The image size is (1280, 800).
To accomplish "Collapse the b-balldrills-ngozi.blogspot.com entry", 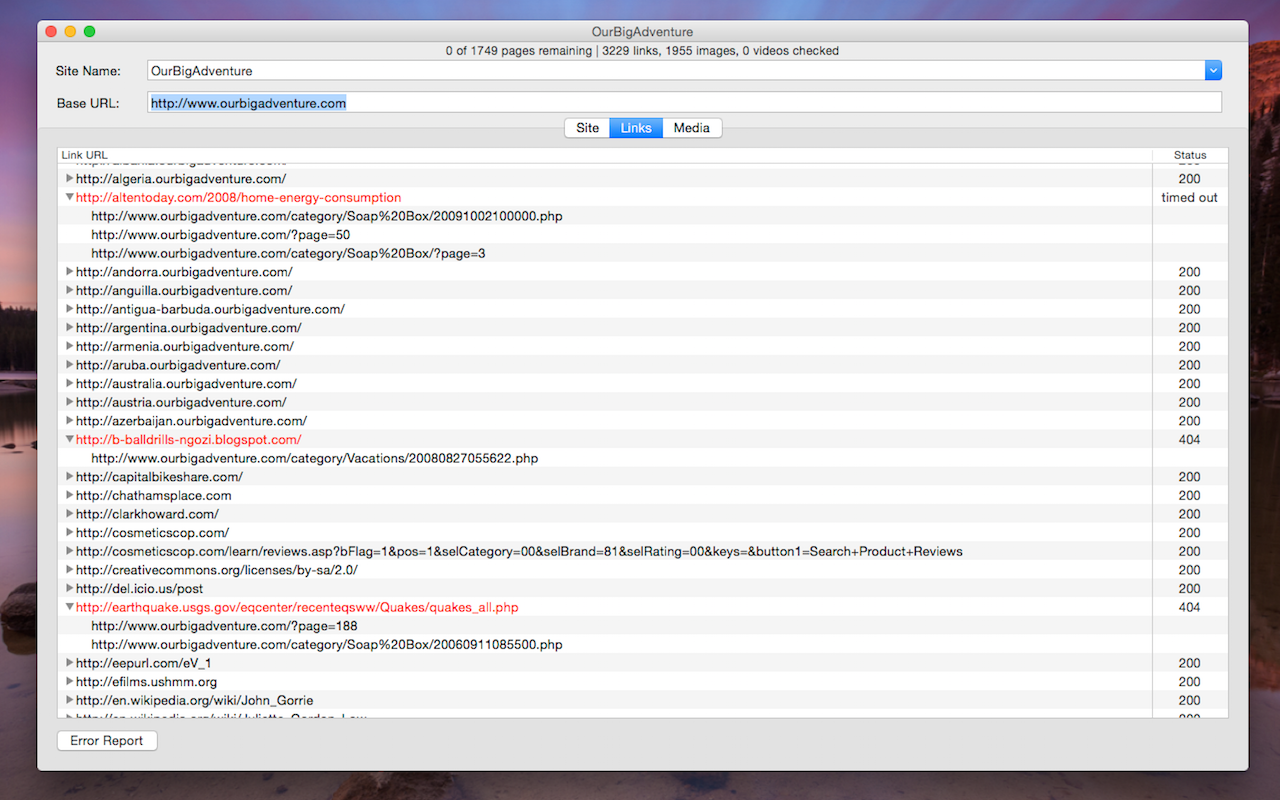I will [x=69, y=439].
